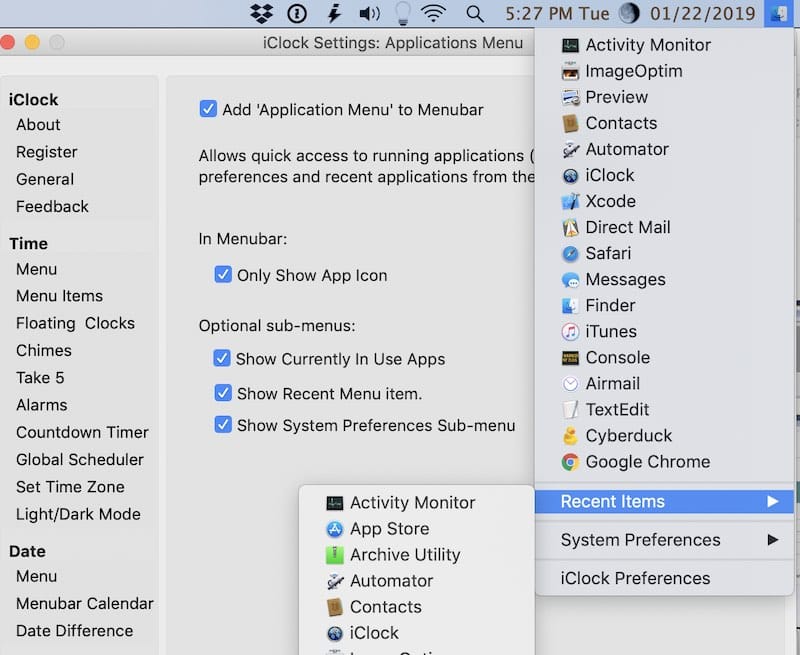Click the iClock globe icon in running apps
Image resolution: width=800 pixels, height=655 pixels.
pyautogui.click(x=570, y=175)
